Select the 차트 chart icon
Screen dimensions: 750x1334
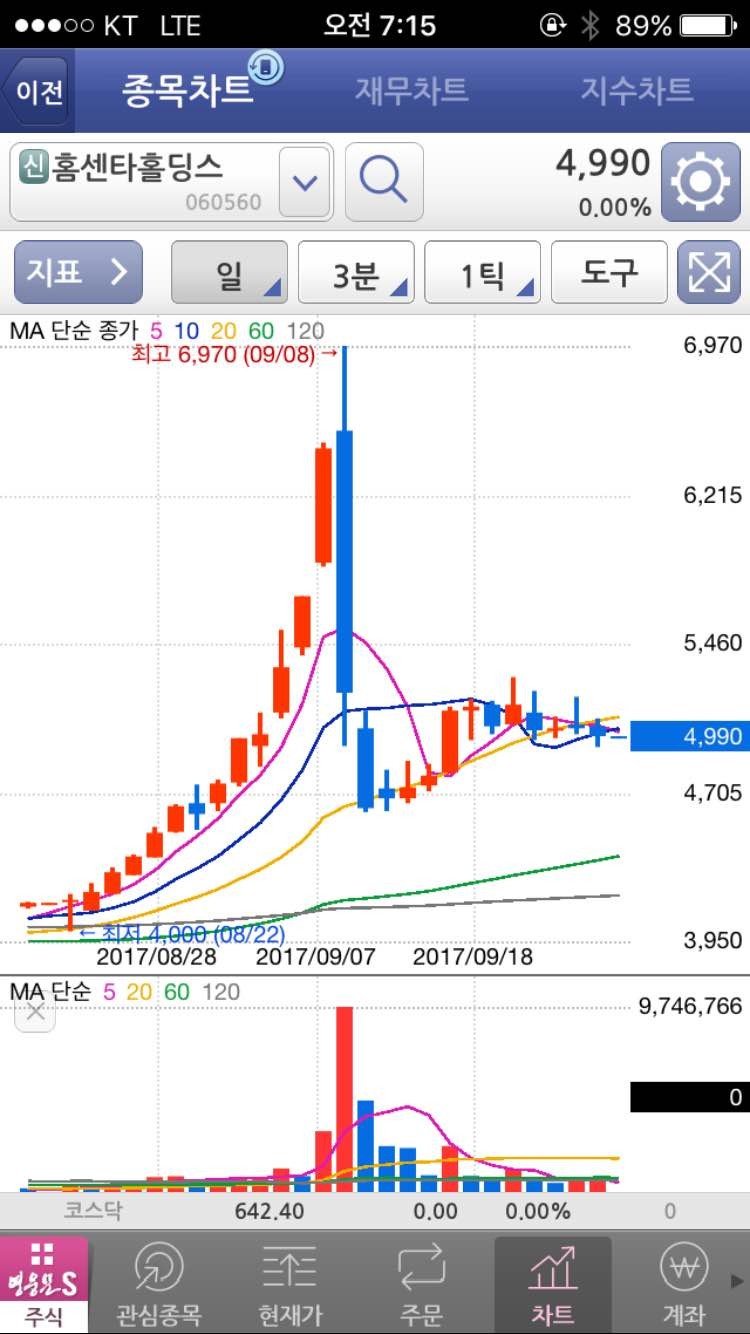pos(553,1284)
